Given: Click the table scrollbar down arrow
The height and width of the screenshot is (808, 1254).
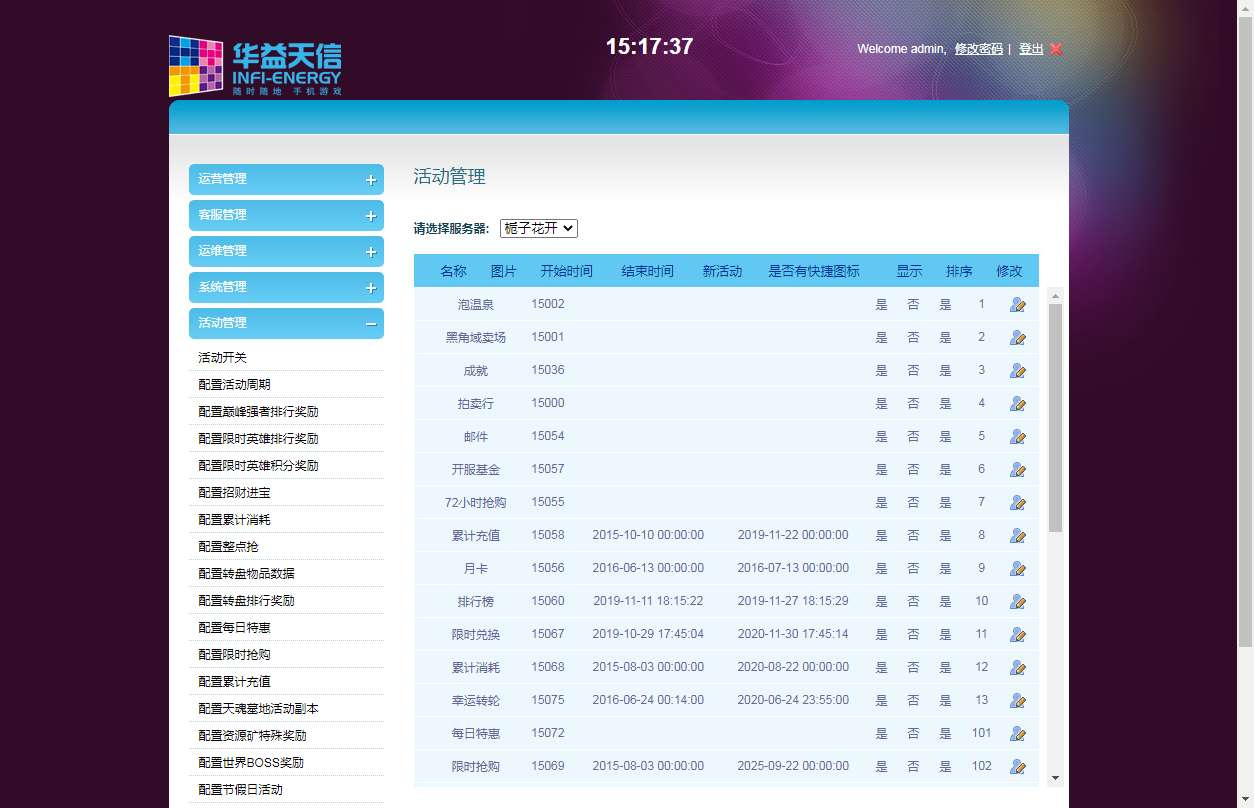Looking at the screenshot, I should coord(1055,778).
